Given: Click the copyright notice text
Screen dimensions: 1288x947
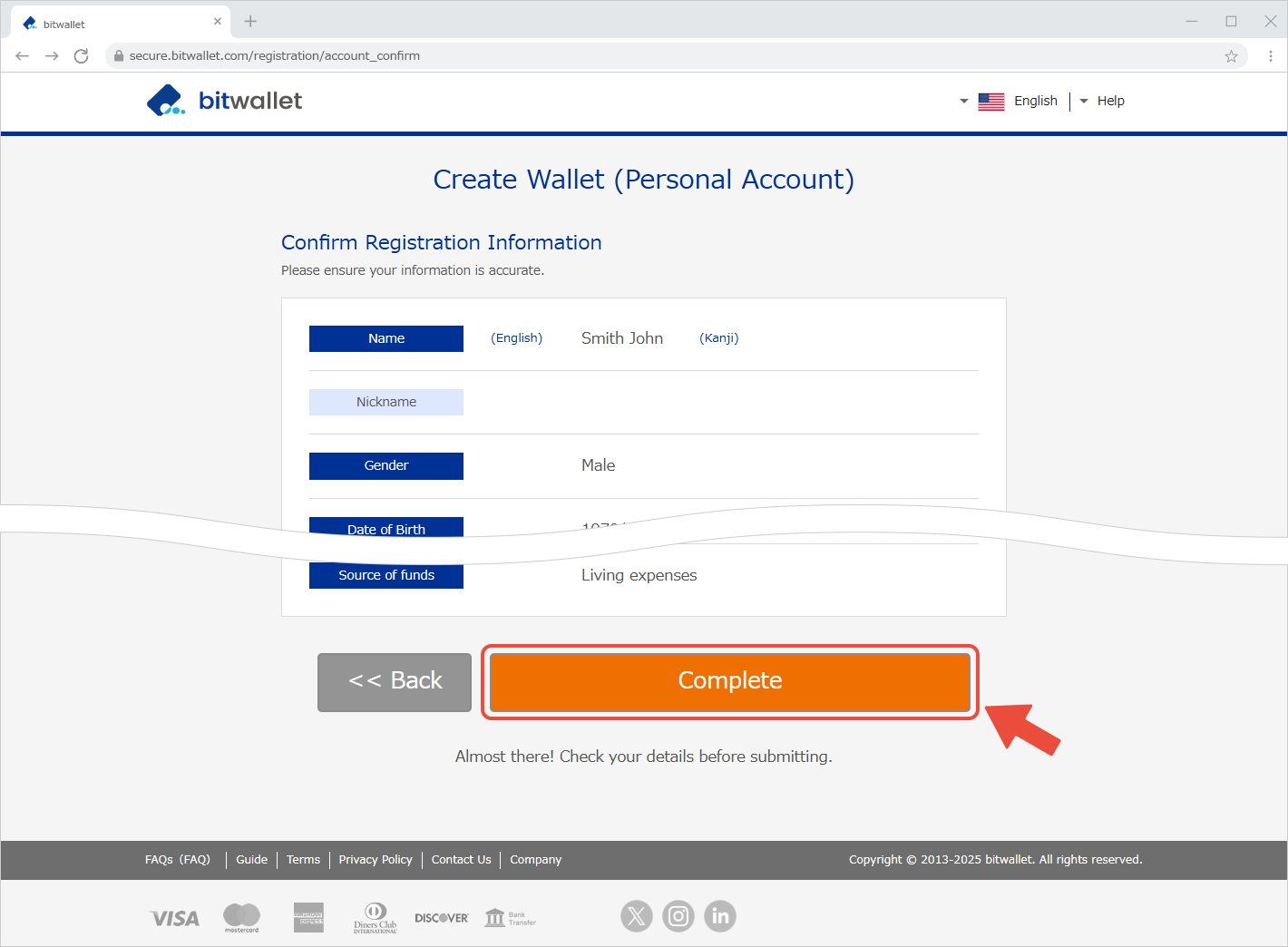Looking at the screenshot, I should [x=996, y=860].
